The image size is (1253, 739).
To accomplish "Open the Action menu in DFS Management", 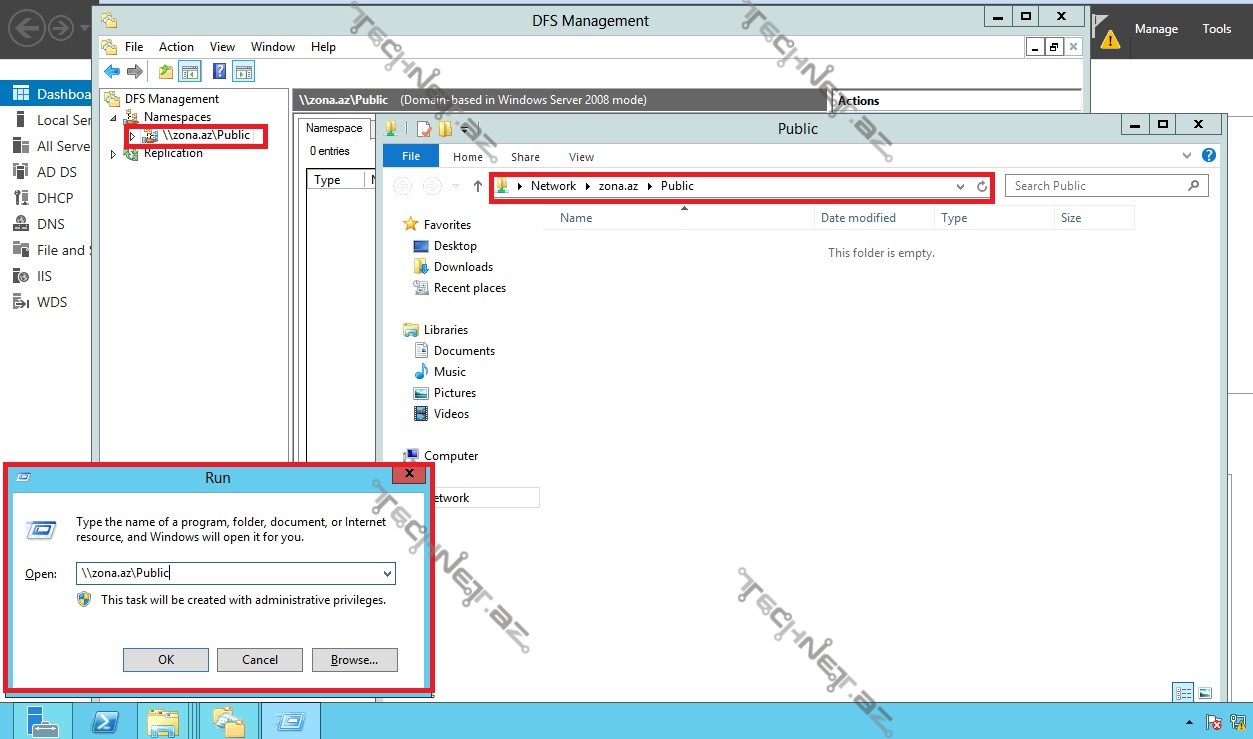I will click(176, 47).
